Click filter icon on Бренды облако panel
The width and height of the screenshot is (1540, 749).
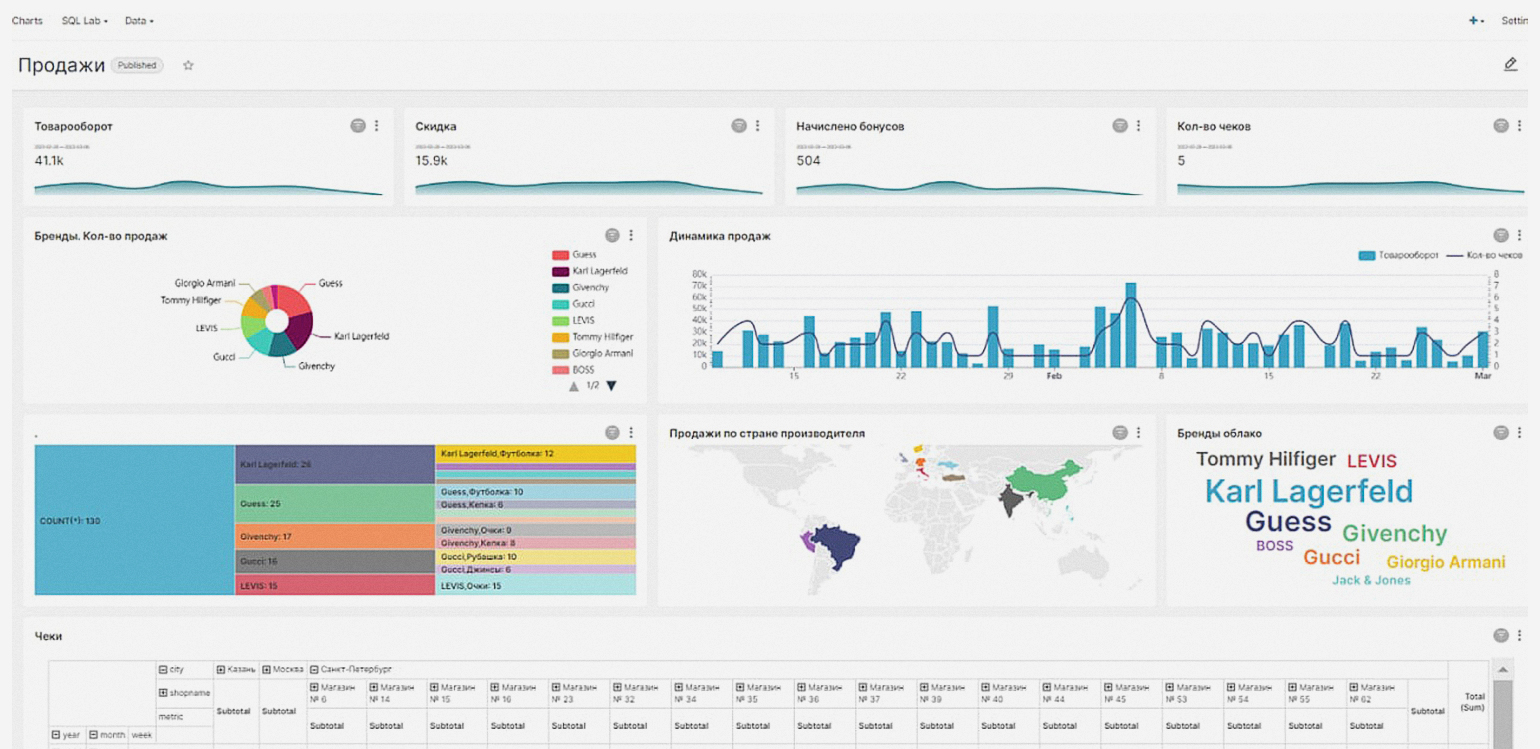tap(1501, 433)
